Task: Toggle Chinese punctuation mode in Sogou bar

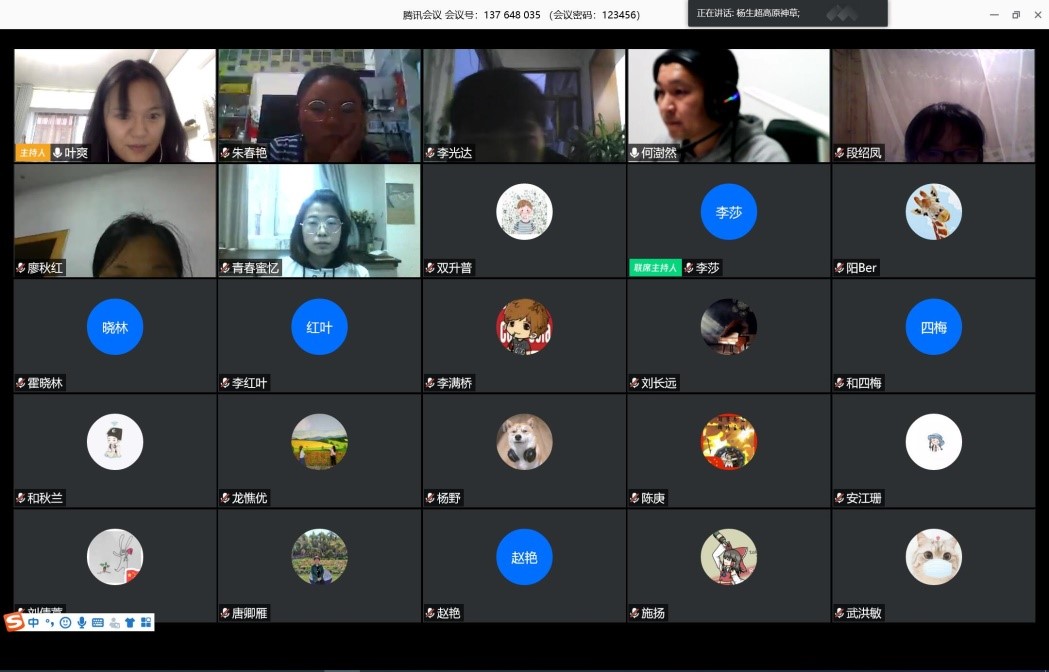Action: click(x=49, y=622)
